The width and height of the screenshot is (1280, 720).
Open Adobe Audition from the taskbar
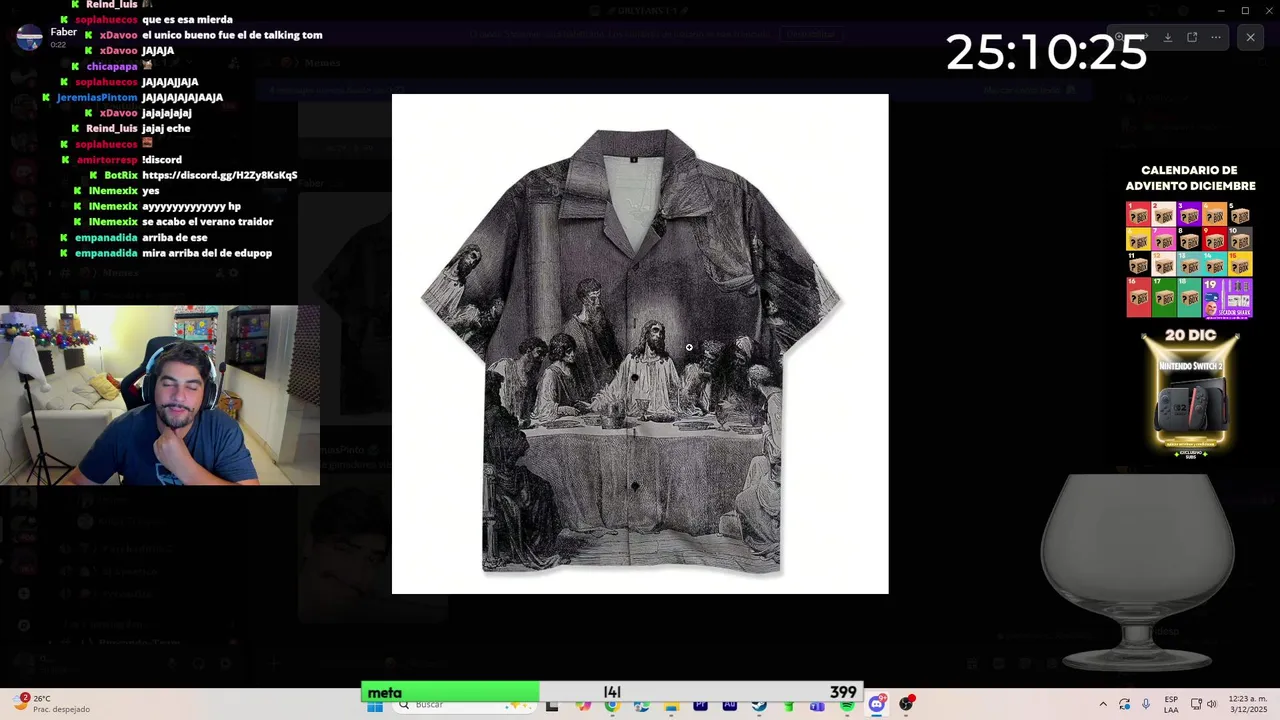pyautogui.click(x=730, y=705)
